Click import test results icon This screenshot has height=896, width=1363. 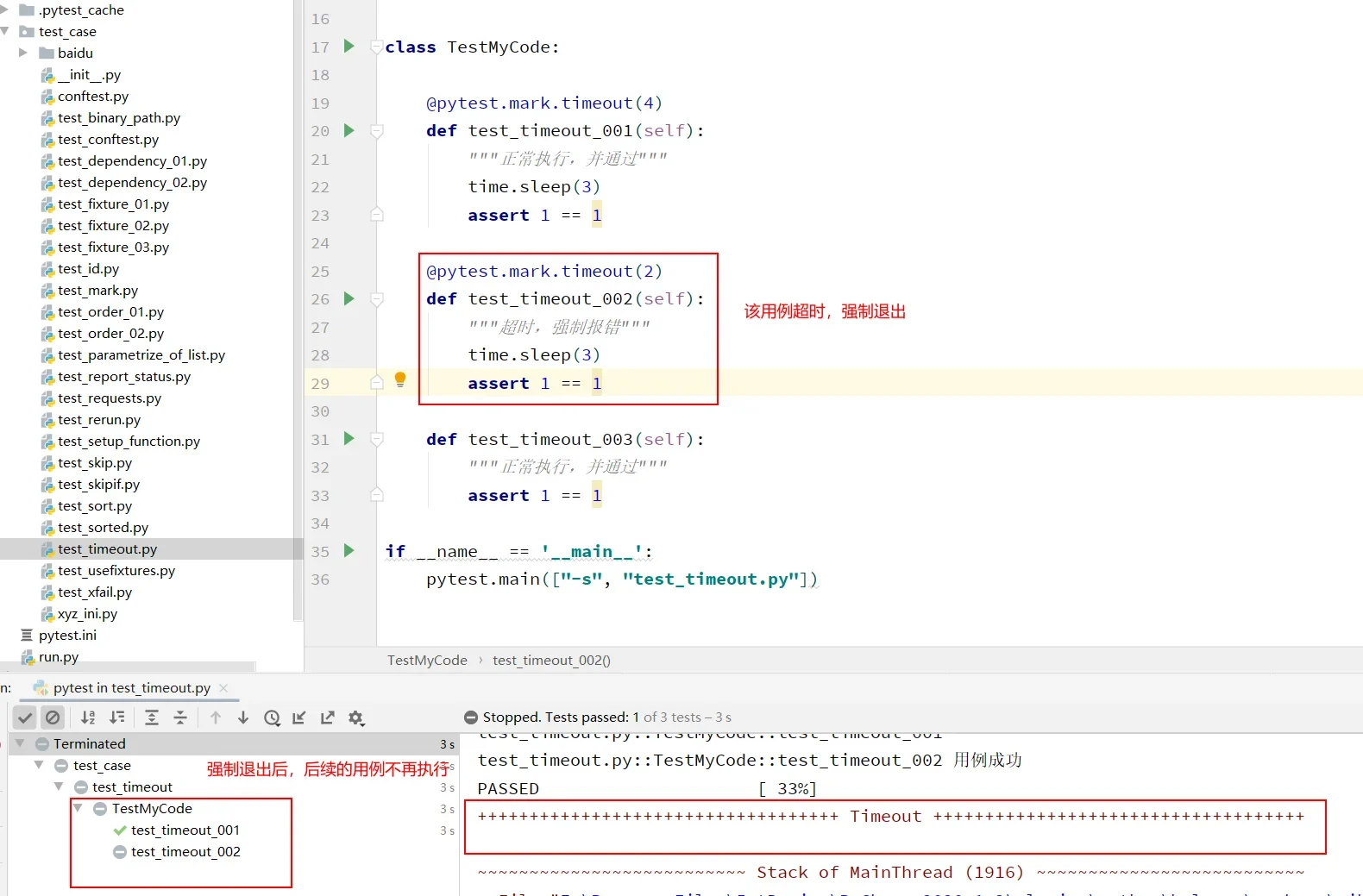point(299,717)
